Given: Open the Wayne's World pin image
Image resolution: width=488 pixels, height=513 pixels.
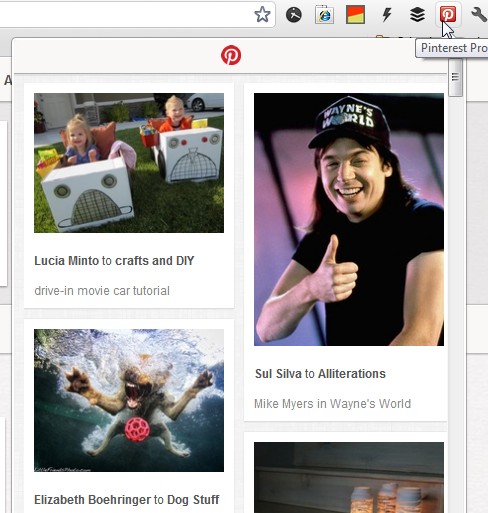Looking at the screenshot, I should [x=349, y=219].
